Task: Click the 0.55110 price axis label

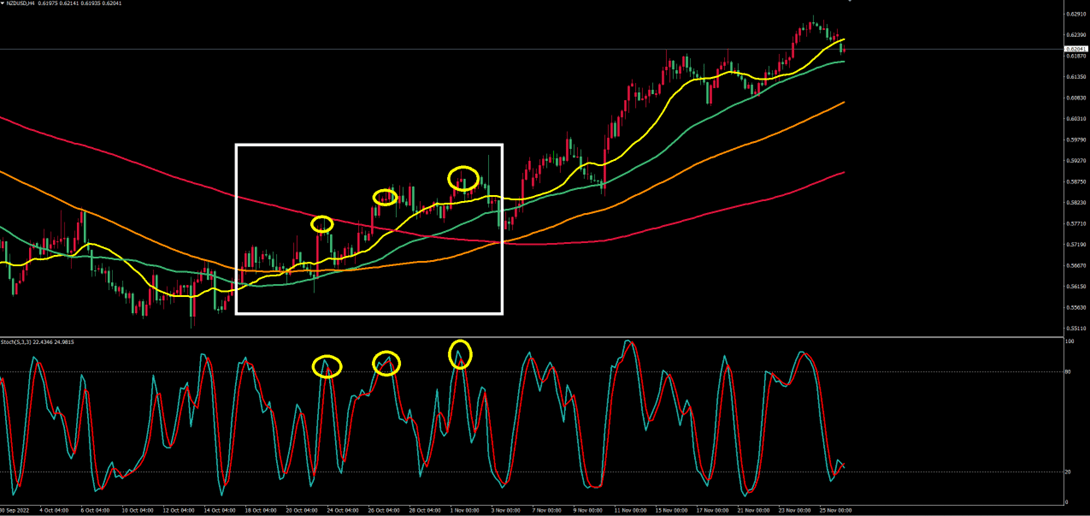Action: pyautogui.click(x=1075, y=328)
